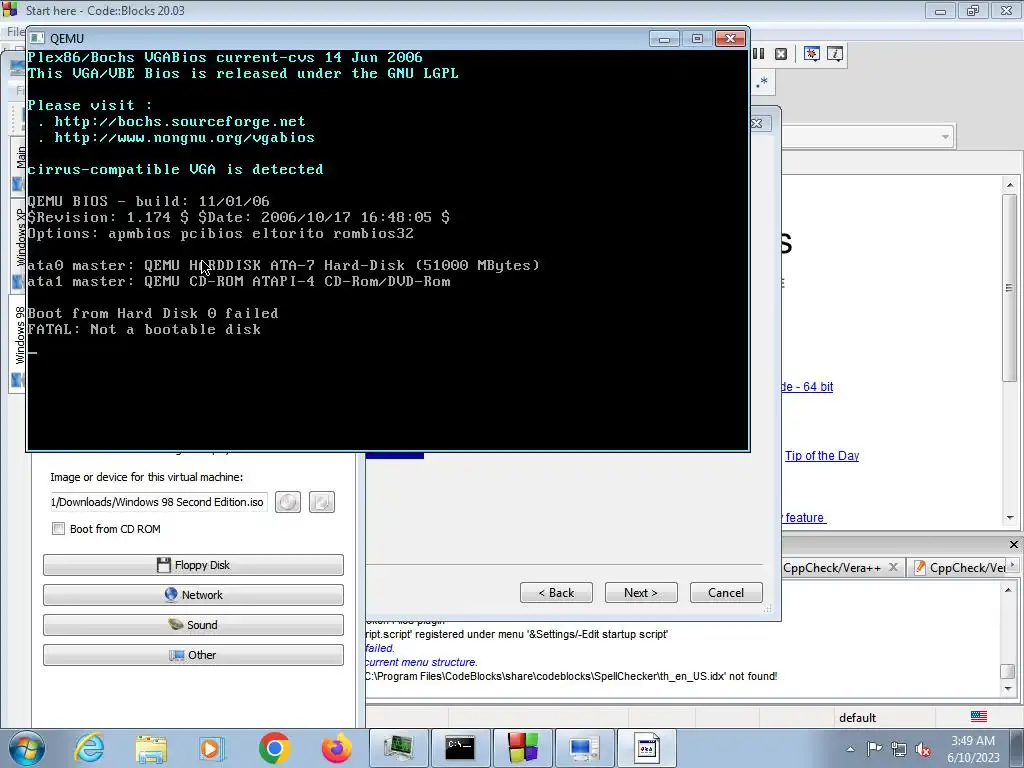This screenshot has height=768, width=1024.
Task: Open Windows Media Player from taskbar
Action: pos(212,748)
